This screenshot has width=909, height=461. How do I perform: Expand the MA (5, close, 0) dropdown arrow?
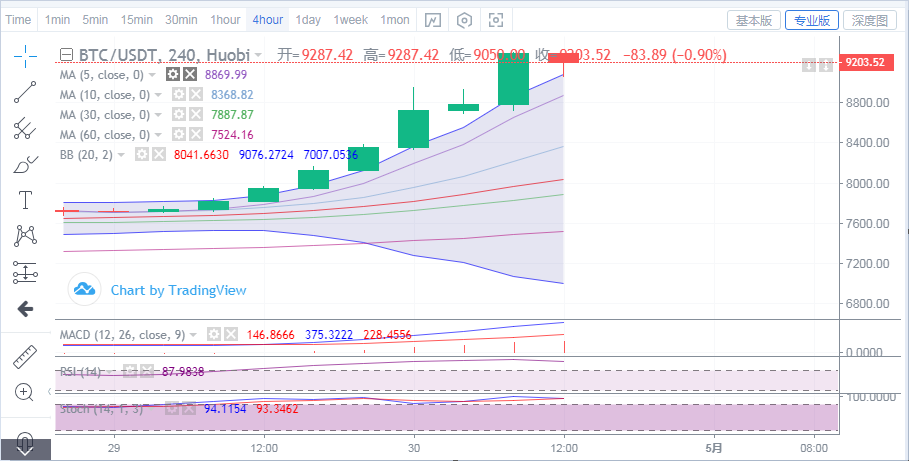click(152, 75)
